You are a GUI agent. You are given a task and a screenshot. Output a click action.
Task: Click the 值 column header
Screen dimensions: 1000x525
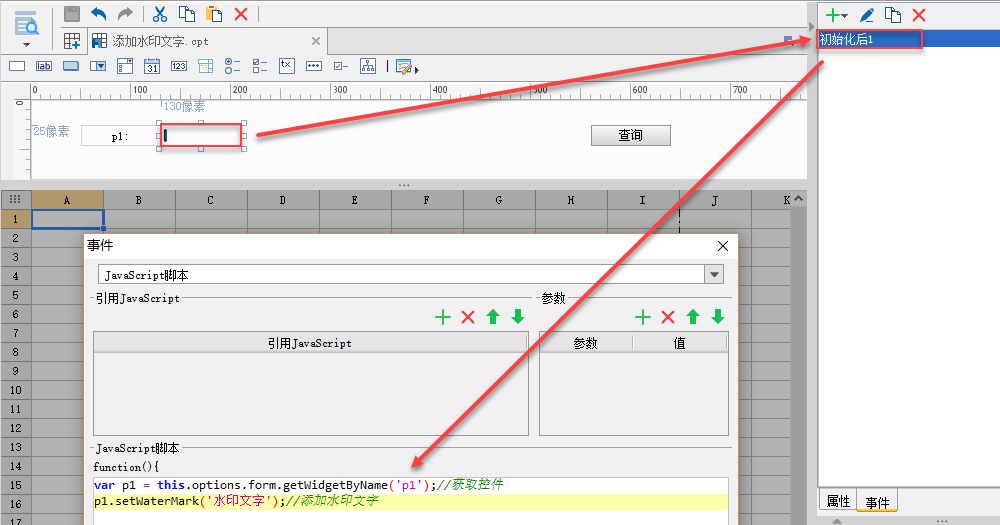pos(680,343)
